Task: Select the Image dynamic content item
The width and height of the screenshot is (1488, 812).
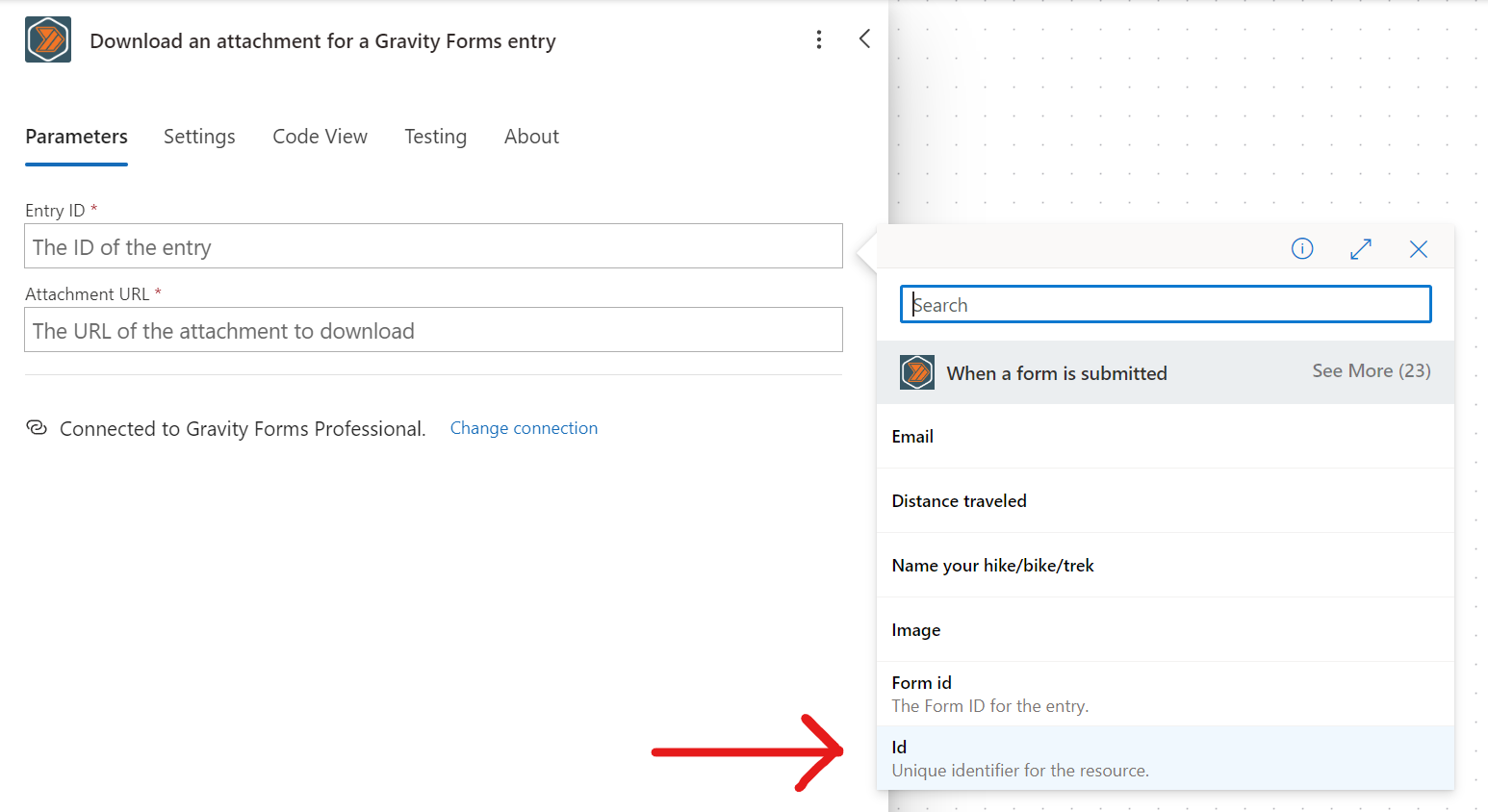Action: [x=1166, y=630]
